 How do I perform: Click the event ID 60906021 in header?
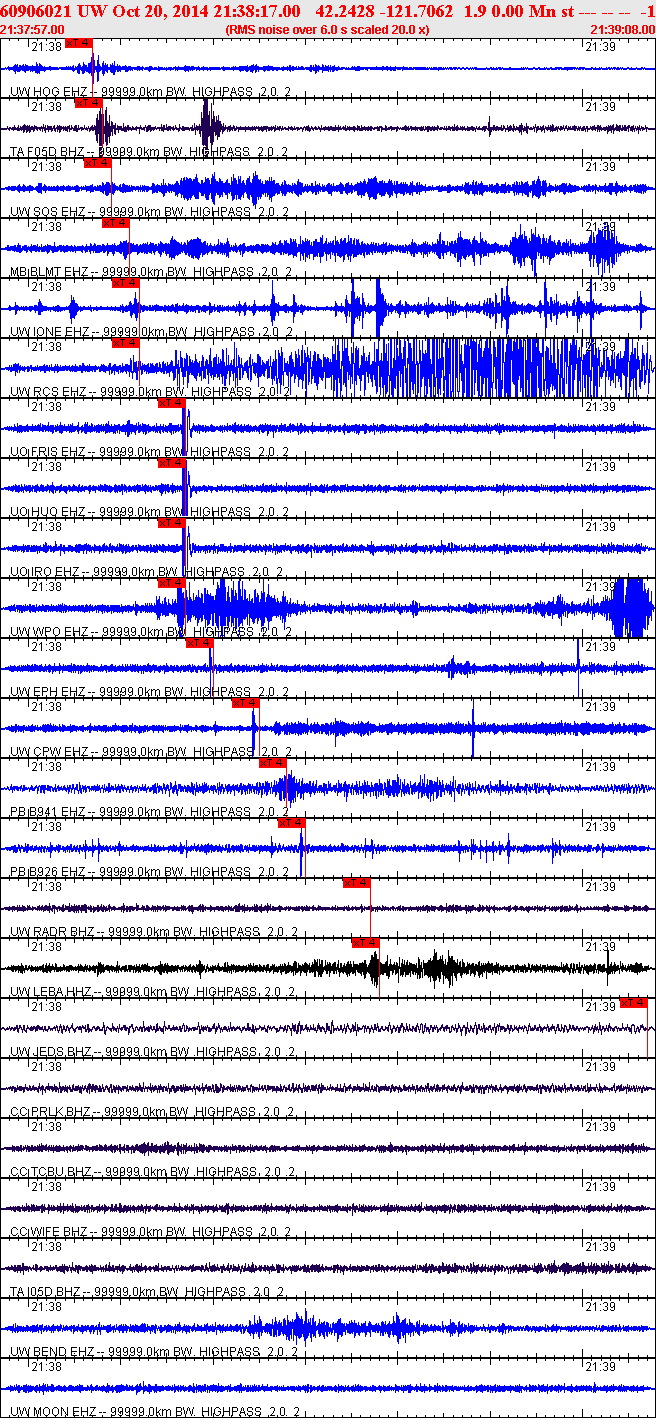point(36,10)
